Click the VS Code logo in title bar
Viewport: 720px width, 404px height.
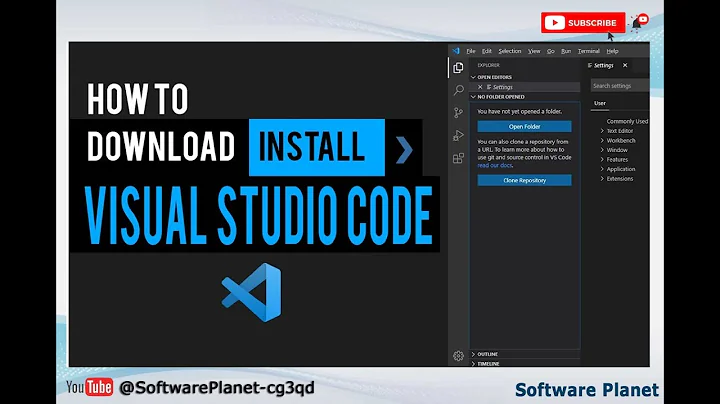pos(456,51)
